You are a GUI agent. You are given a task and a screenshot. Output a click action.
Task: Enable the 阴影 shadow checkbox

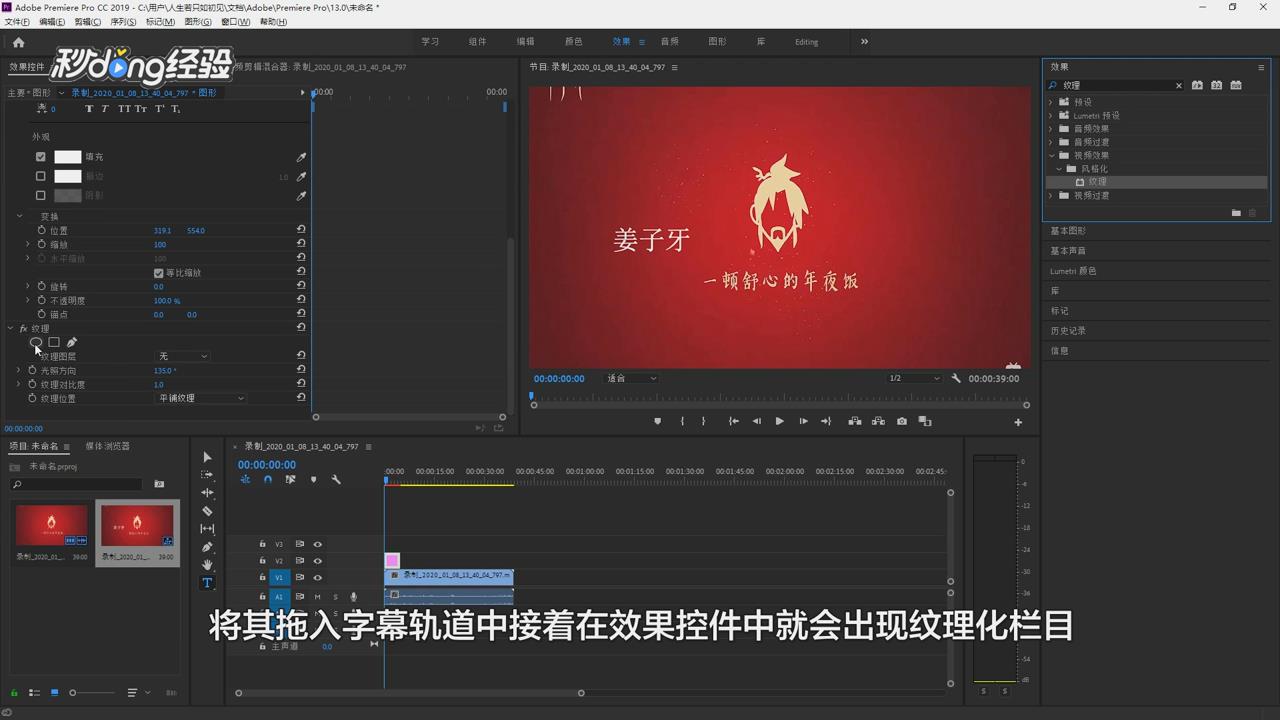tap(40, 195)
